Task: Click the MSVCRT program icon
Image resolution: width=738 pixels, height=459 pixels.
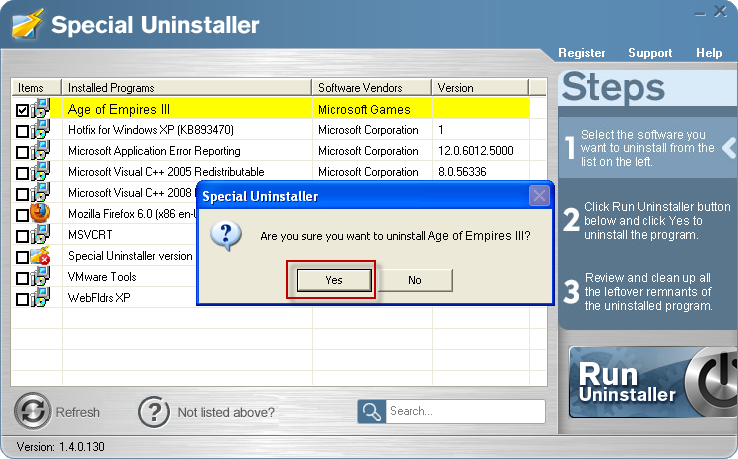Action: click(40, 234)
